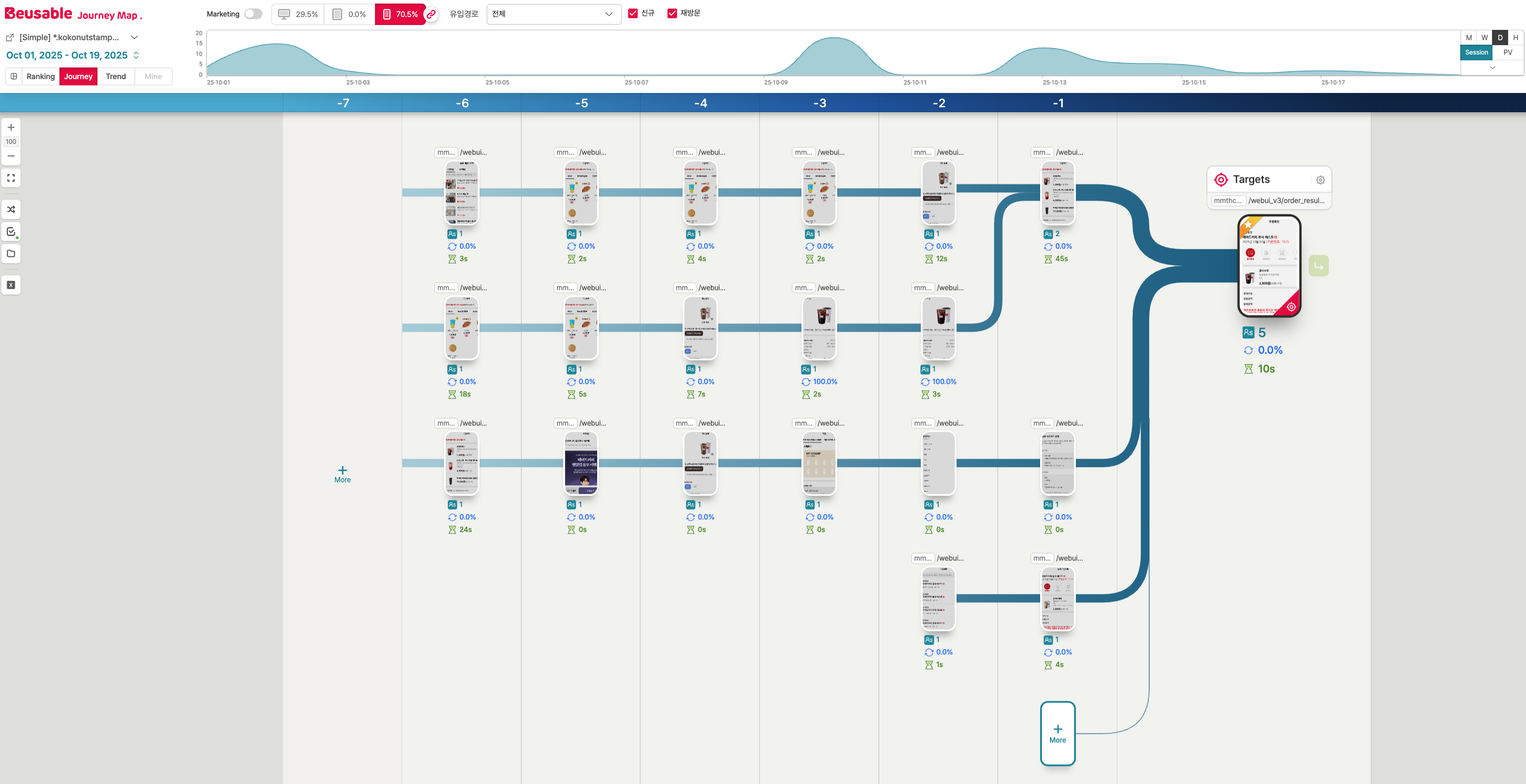Open Targets settings gear icon

tap(1320, 180)
